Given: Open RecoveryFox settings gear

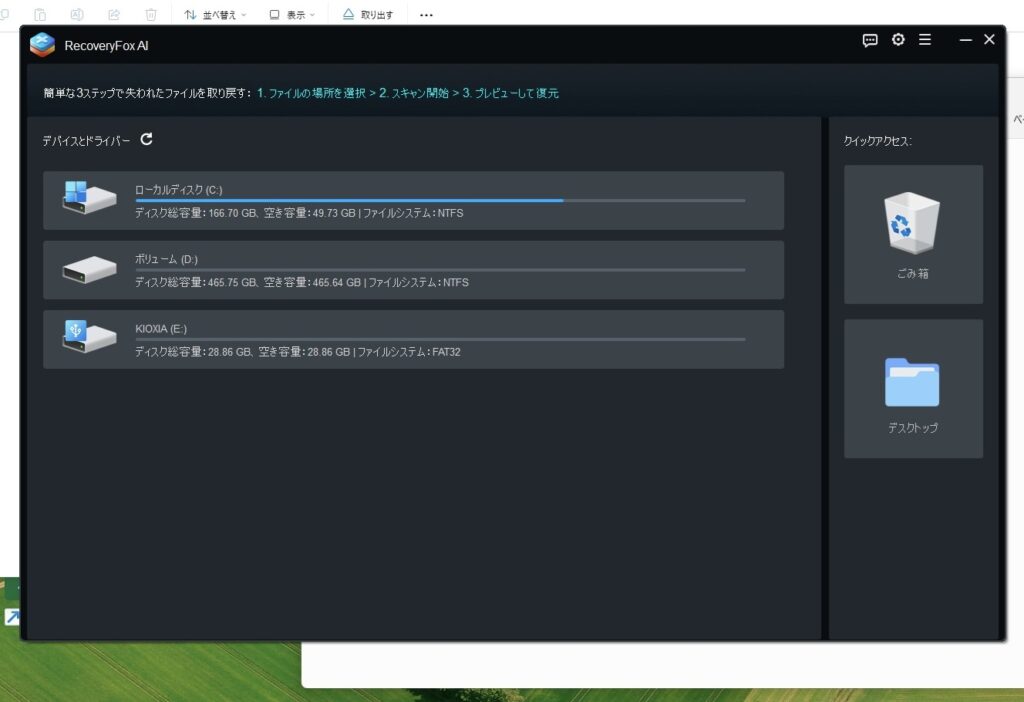Looking at the screenshot, I should point(898,40).
